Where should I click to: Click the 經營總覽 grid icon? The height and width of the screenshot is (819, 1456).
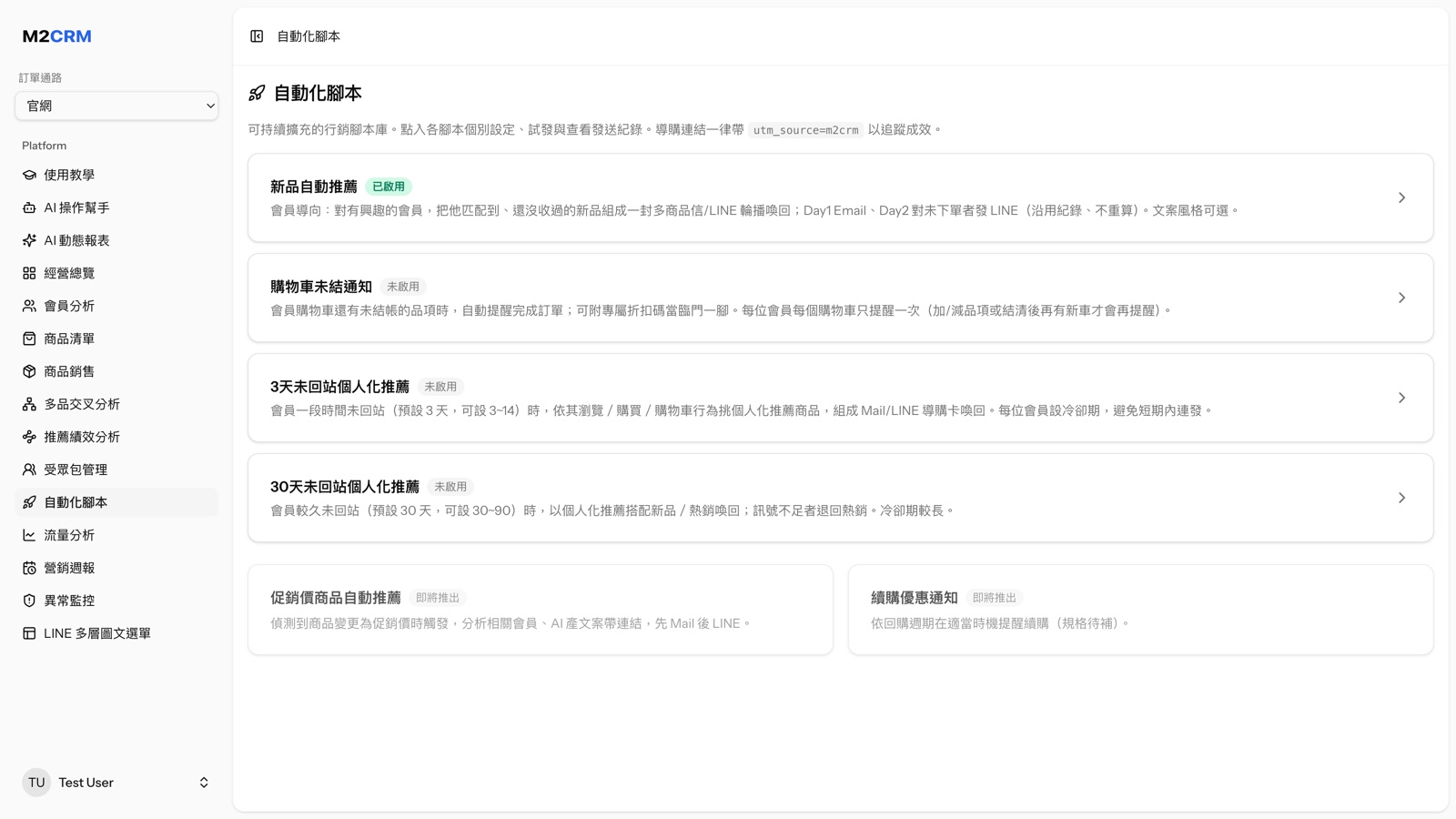coord(29,273)
